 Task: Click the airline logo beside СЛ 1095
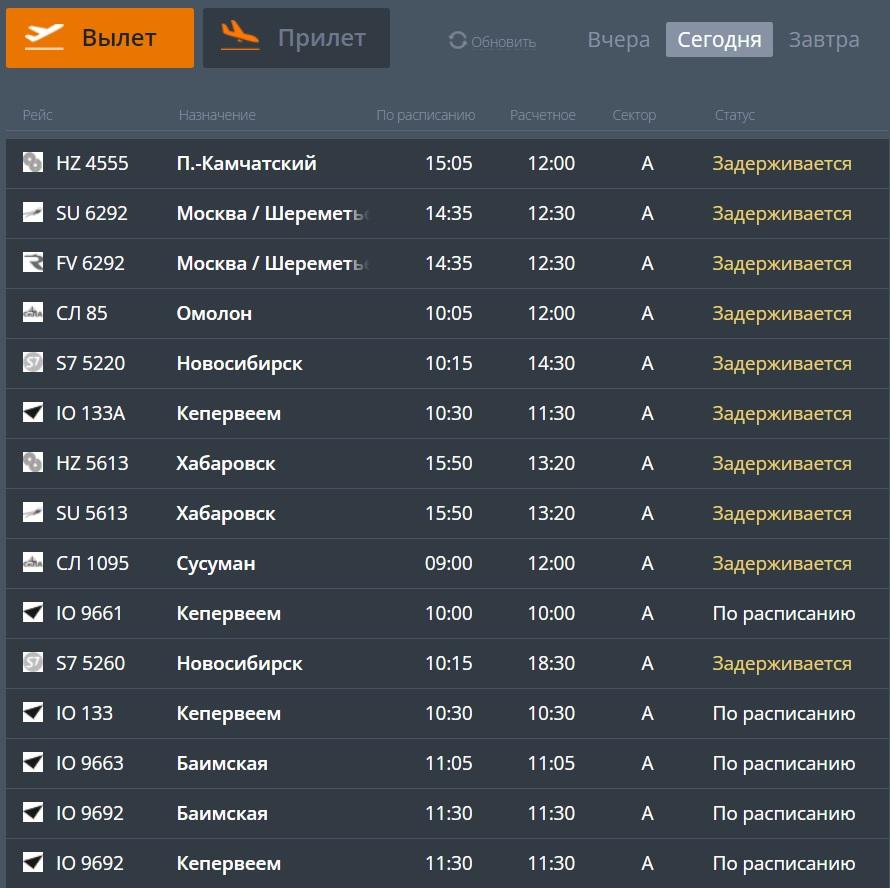click(x=33, y=563)
